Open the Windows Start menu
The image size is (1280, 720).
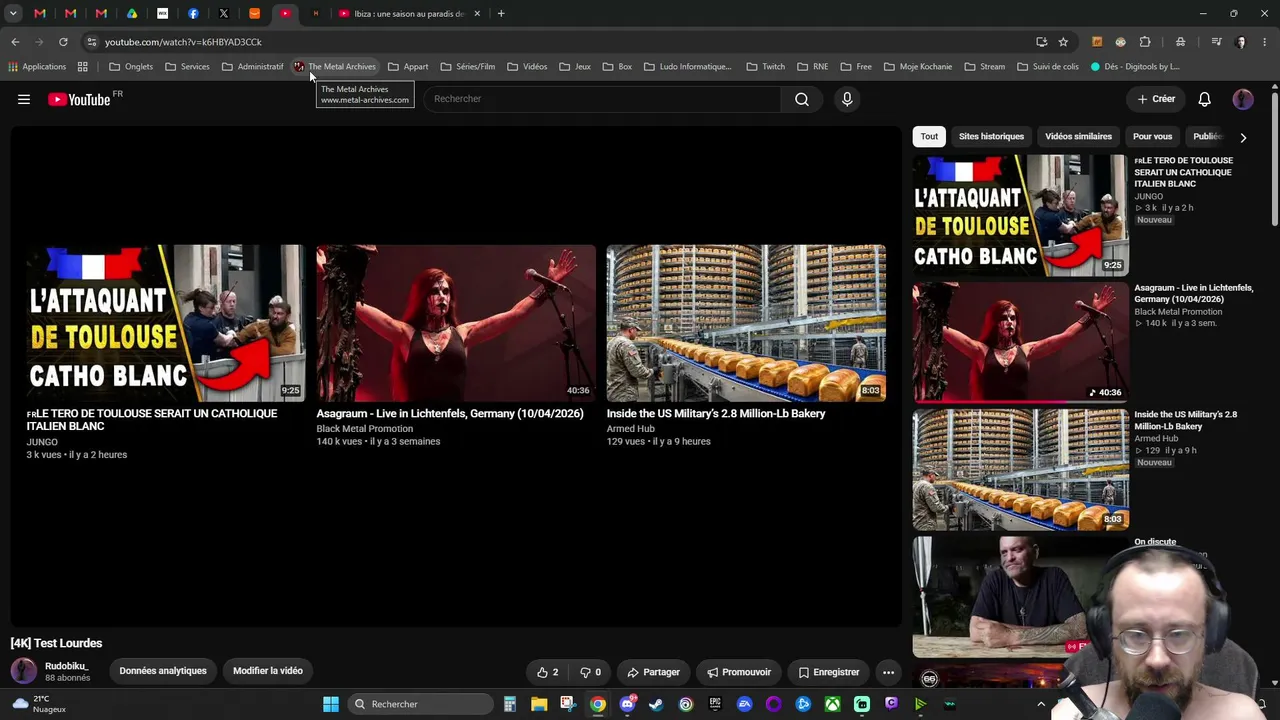click(x=331, y=704)
